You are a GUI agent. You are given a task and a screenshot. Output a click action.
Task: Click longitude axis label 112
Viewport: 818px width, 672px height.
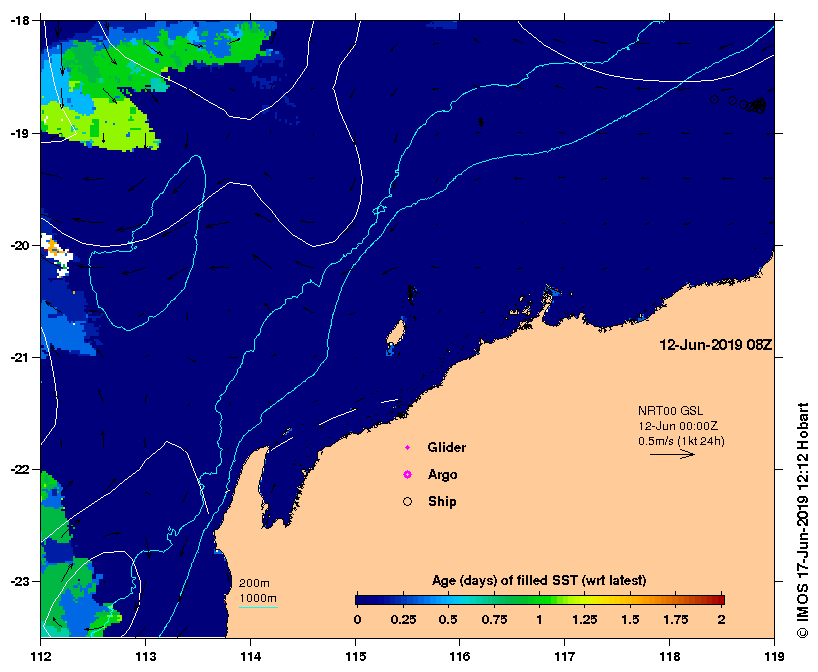click(x=41, y=656)
